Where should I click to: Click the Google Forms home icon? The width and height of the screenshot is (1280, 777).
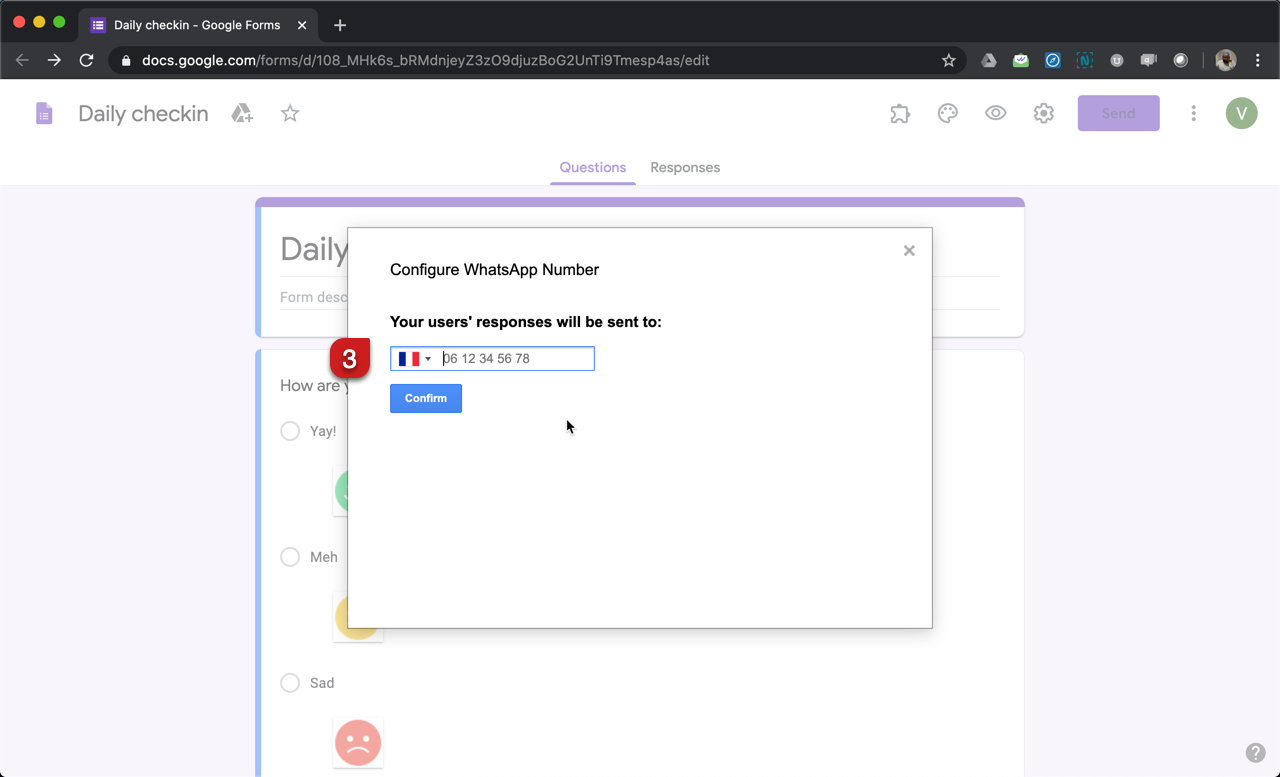tap(44, 114)
